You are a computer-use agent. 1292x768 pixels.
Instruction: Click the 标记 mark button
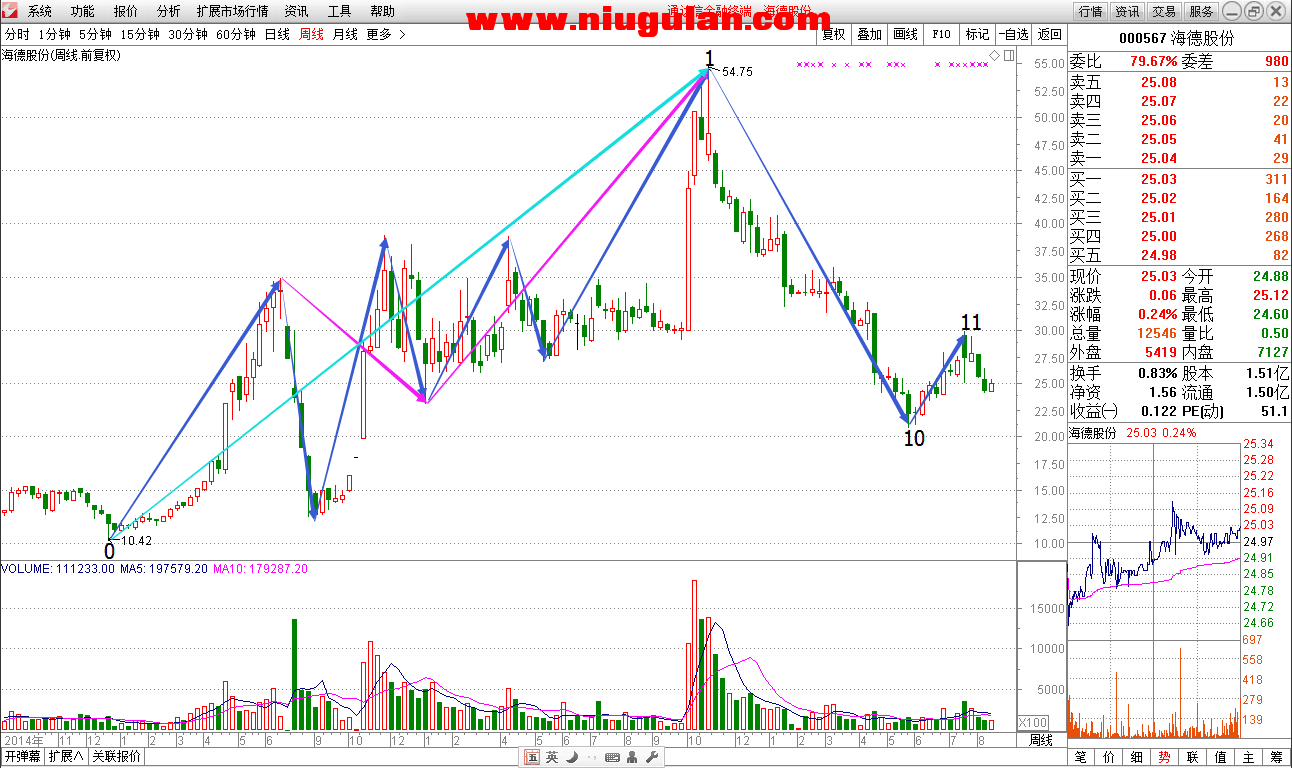pos(977,34)
